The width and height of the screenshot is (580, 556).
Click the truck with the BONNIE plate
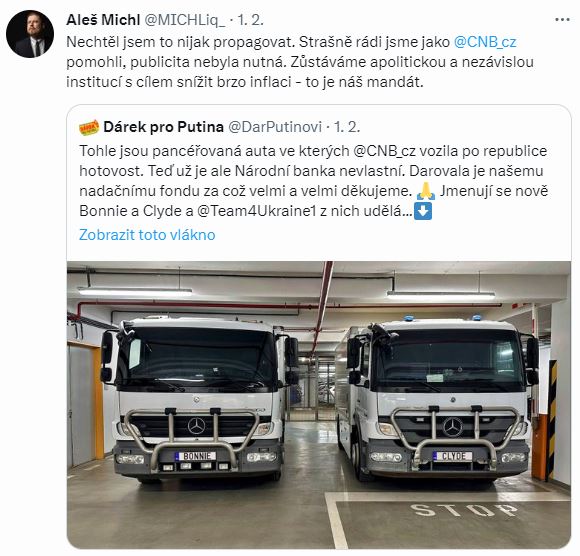[x=199, y=400]
